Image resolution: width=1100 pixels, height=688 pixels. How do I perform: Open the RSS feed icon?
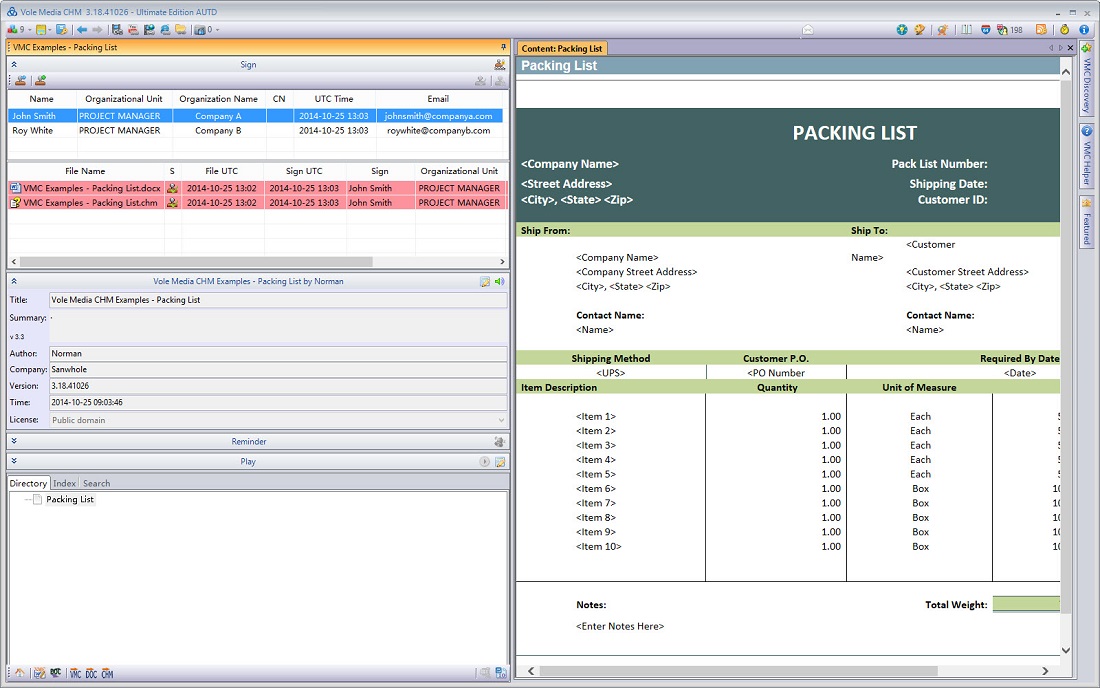coord(1041,30)
